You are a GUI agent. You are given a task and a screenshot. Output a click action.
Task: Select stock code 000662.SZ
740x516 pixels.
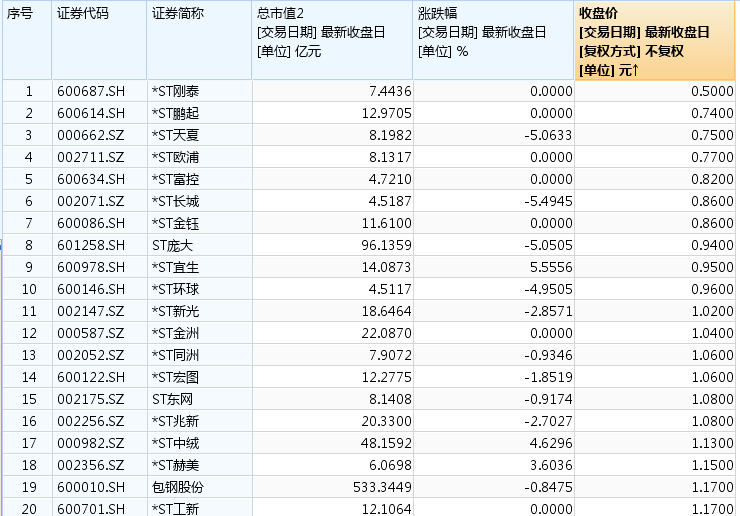[x=91, y=135]
